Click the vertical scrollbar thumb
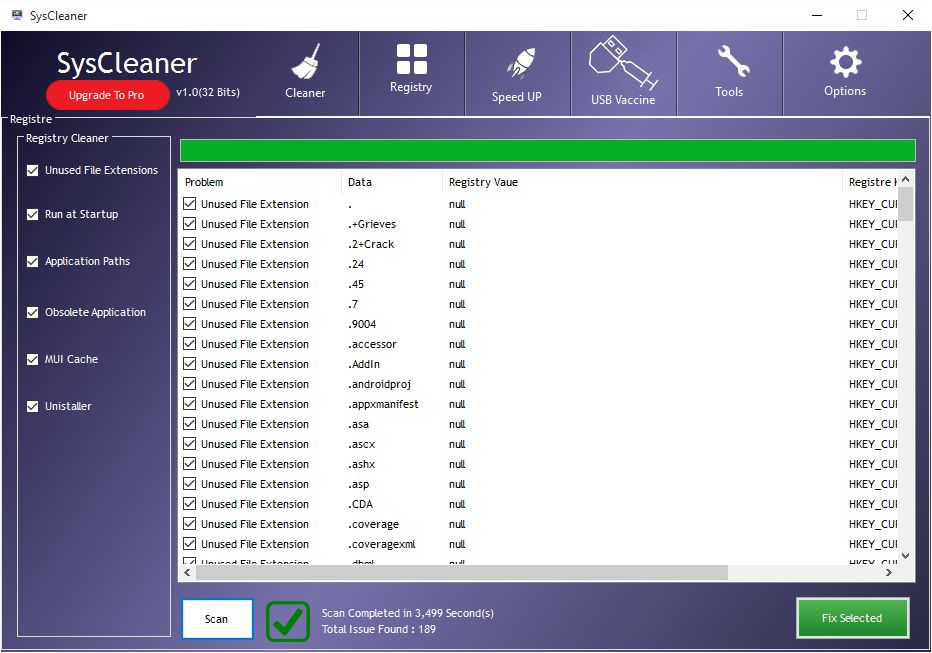The height and width of the screenshot is (653, 932). pos(905,204)
